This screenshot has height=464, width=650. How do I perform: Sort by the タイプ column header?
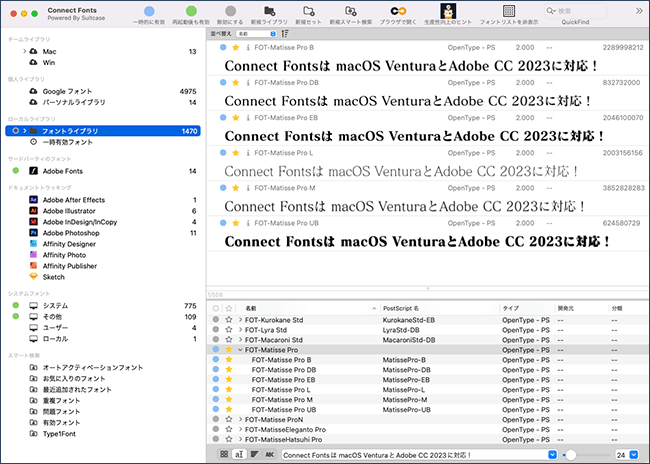[x=526, y=309]
